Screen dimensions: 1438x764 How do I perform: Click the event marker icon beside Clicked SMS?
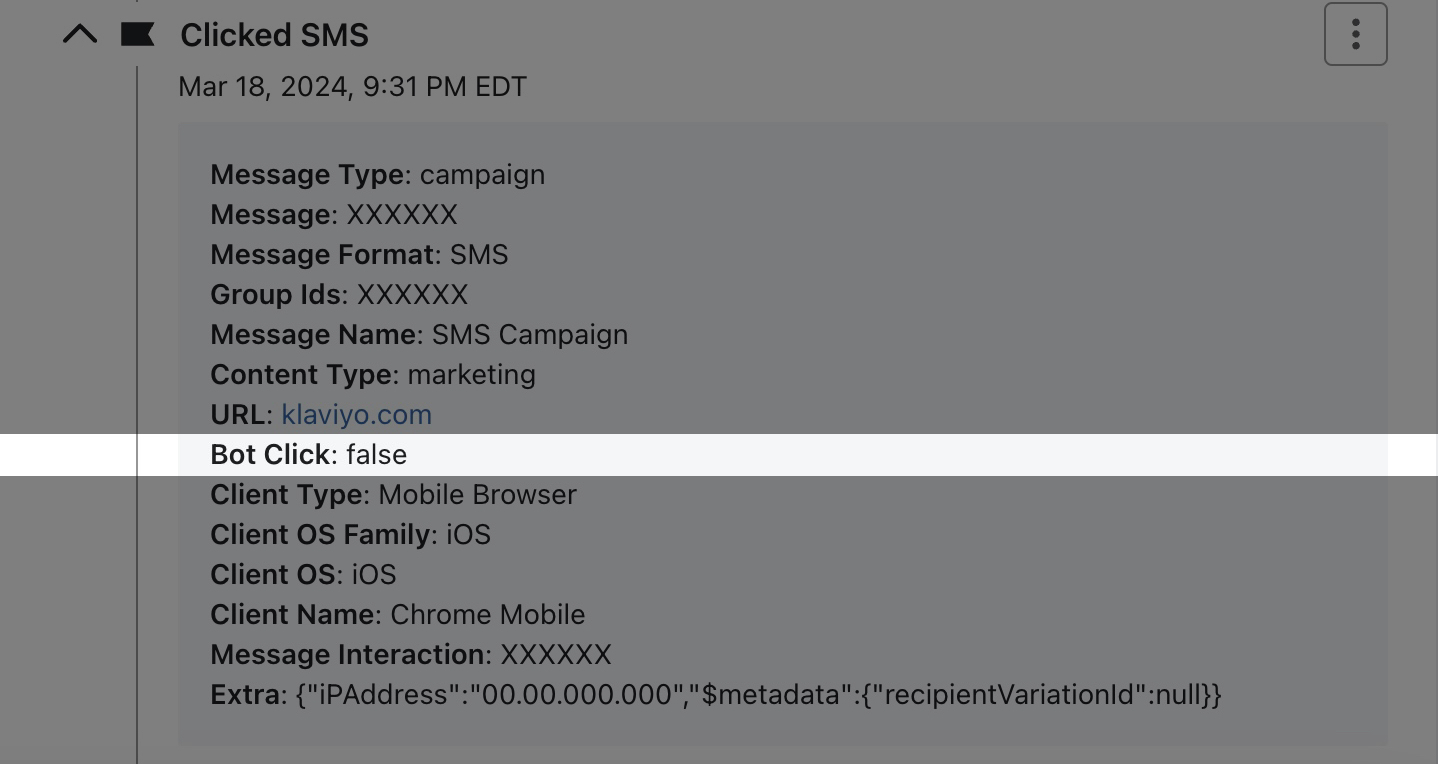tap(135, 33)
